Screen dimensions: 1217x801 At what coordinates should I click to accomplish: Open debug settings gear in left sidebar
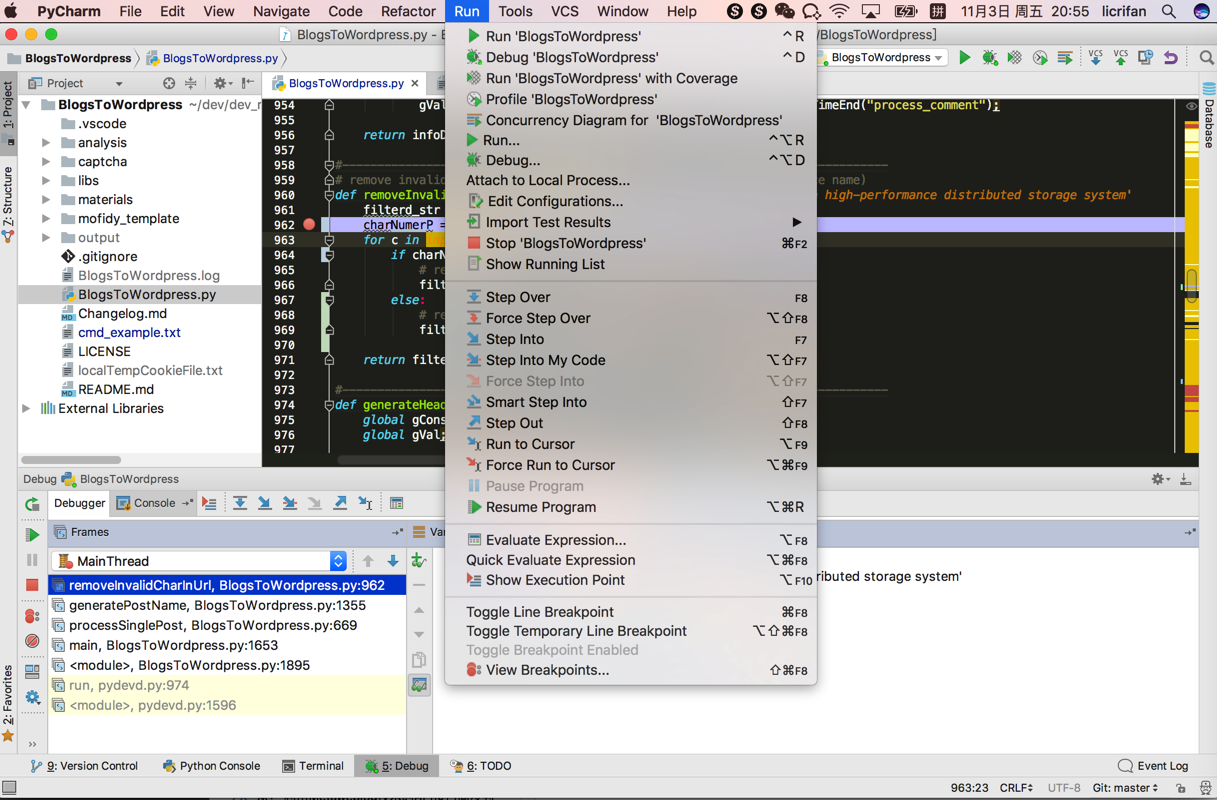click(x=32, y=697)
